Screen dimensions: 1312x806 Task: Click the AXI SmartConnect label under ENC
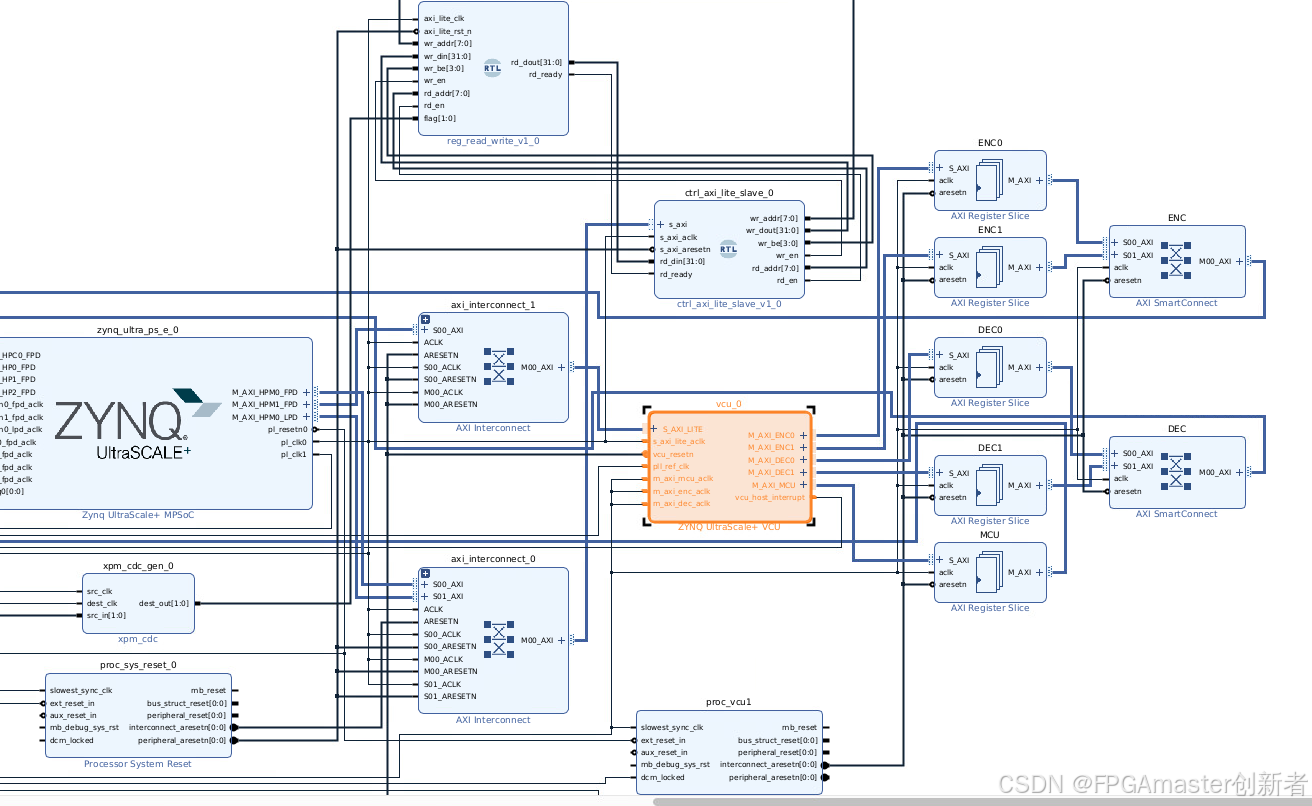click(1177, 302)
